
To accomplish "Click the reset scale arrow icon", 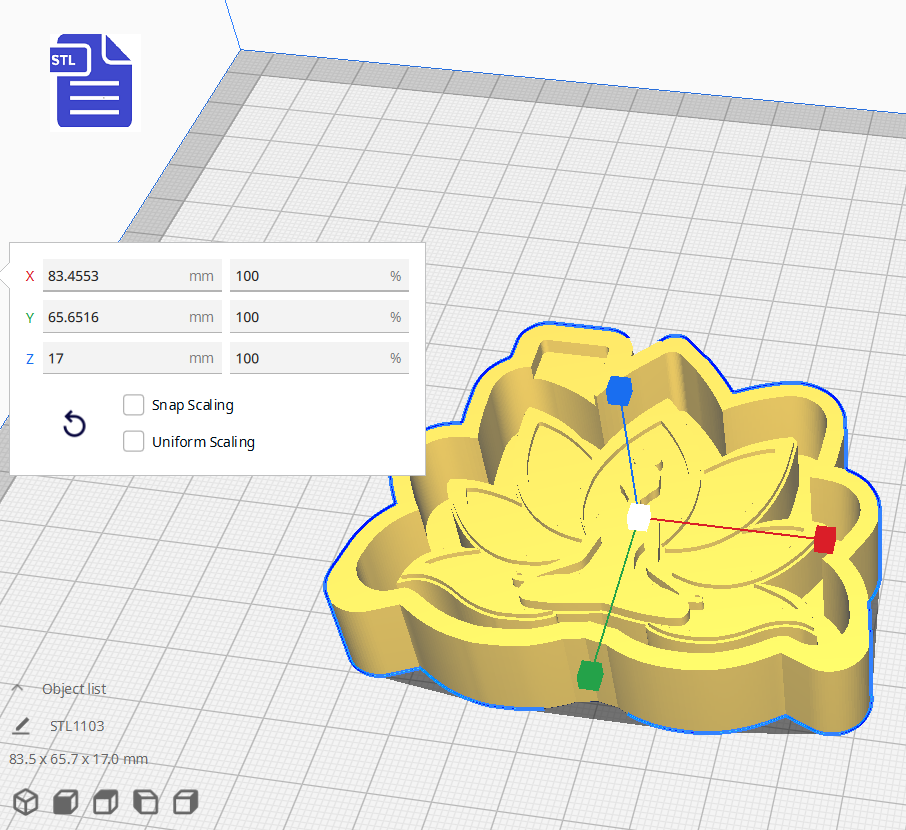I will coord(74,424).
